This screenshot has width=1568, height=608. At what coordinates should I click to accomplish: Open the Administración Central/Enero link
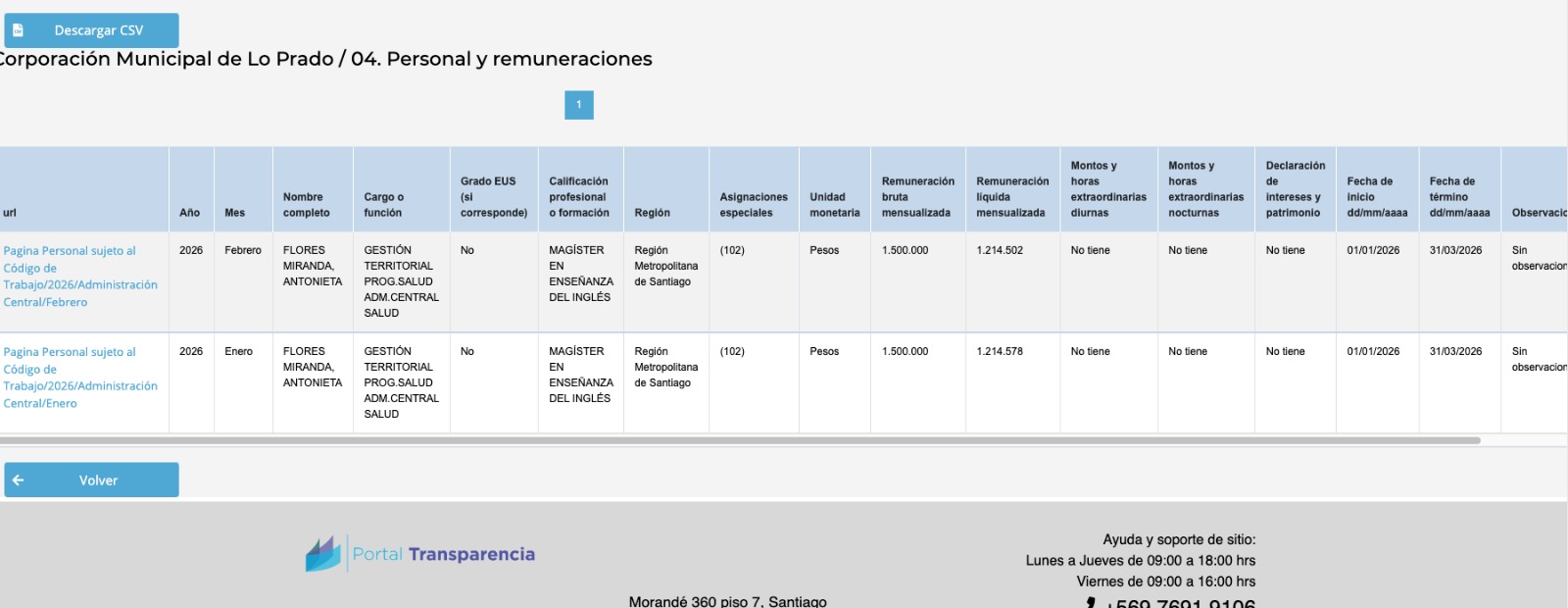(79, 378)
